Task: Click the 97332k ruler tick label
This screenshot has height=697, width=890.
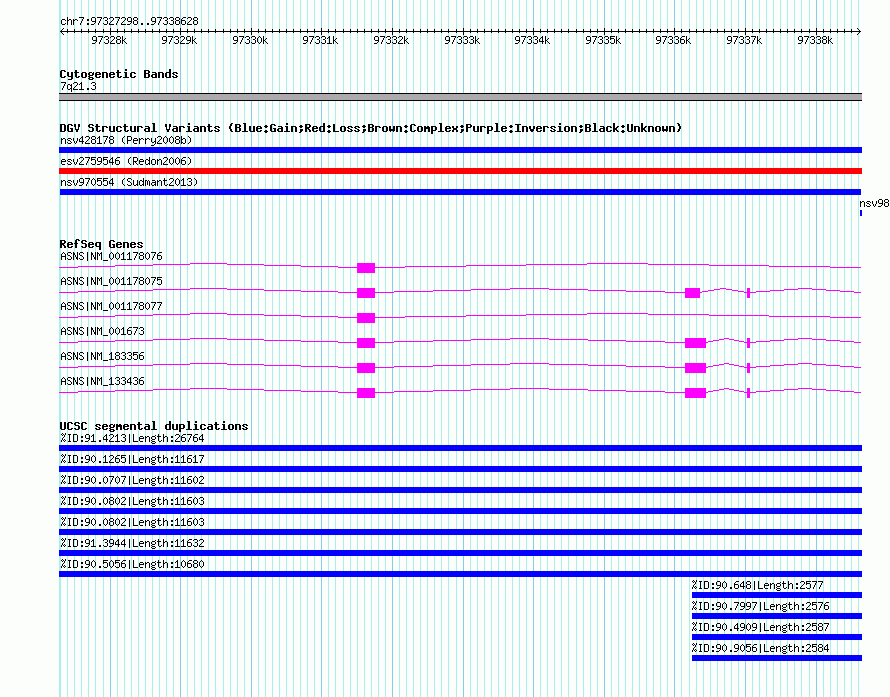Action: [391, 40]
